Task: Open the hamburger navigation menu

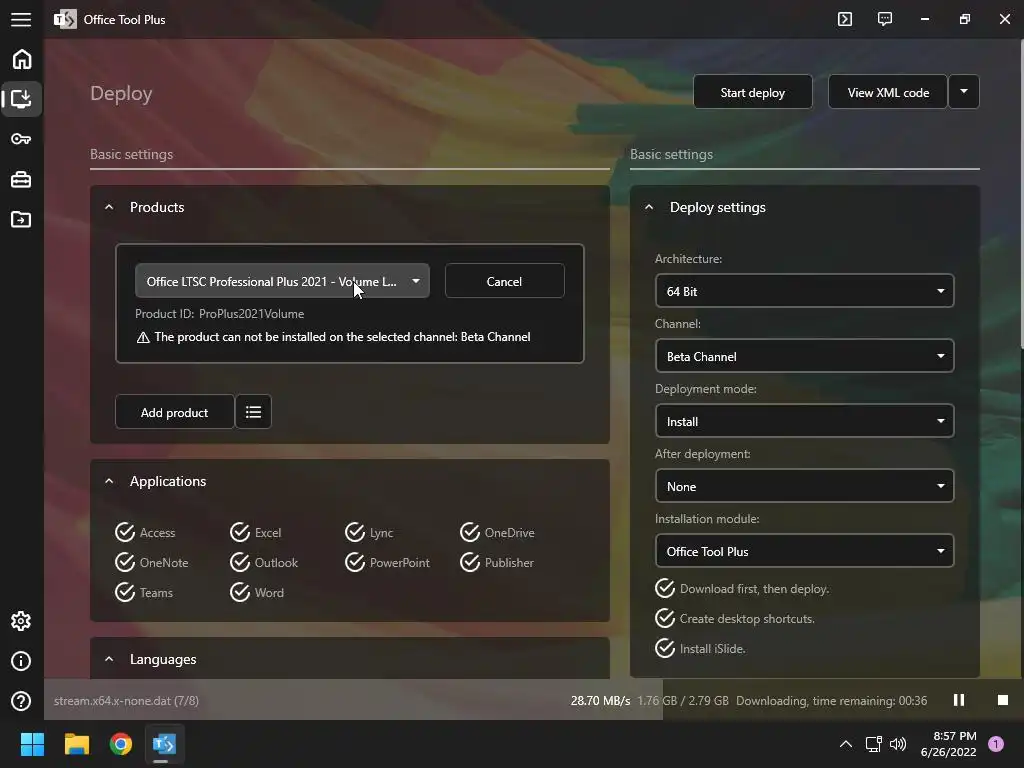Action: (x=21, y=20)
